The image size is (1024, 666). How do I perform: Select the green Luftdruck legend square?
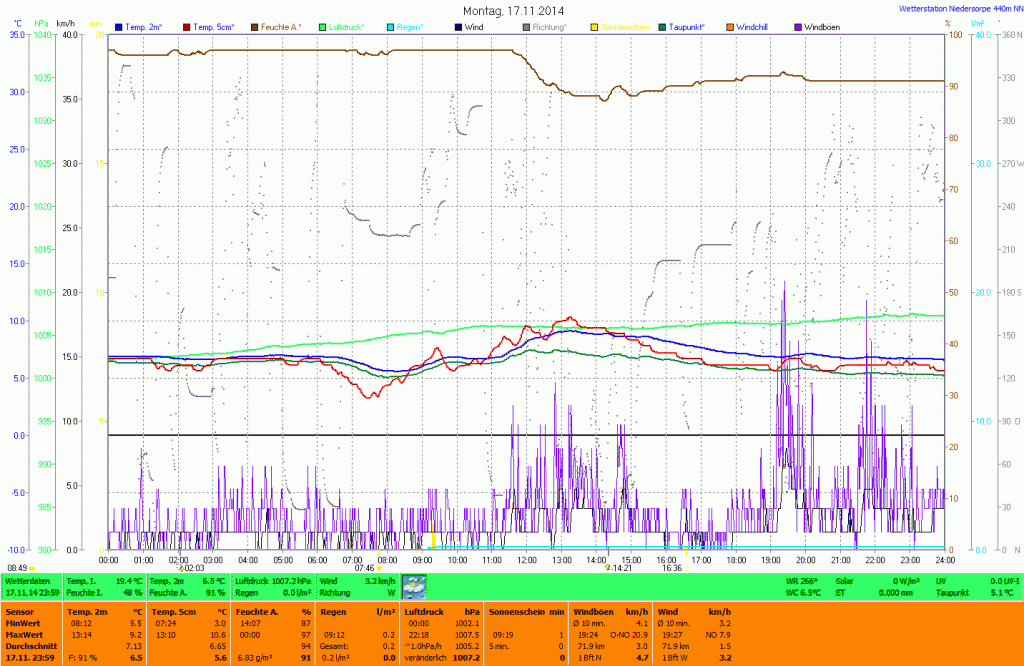tap(323, 26)
